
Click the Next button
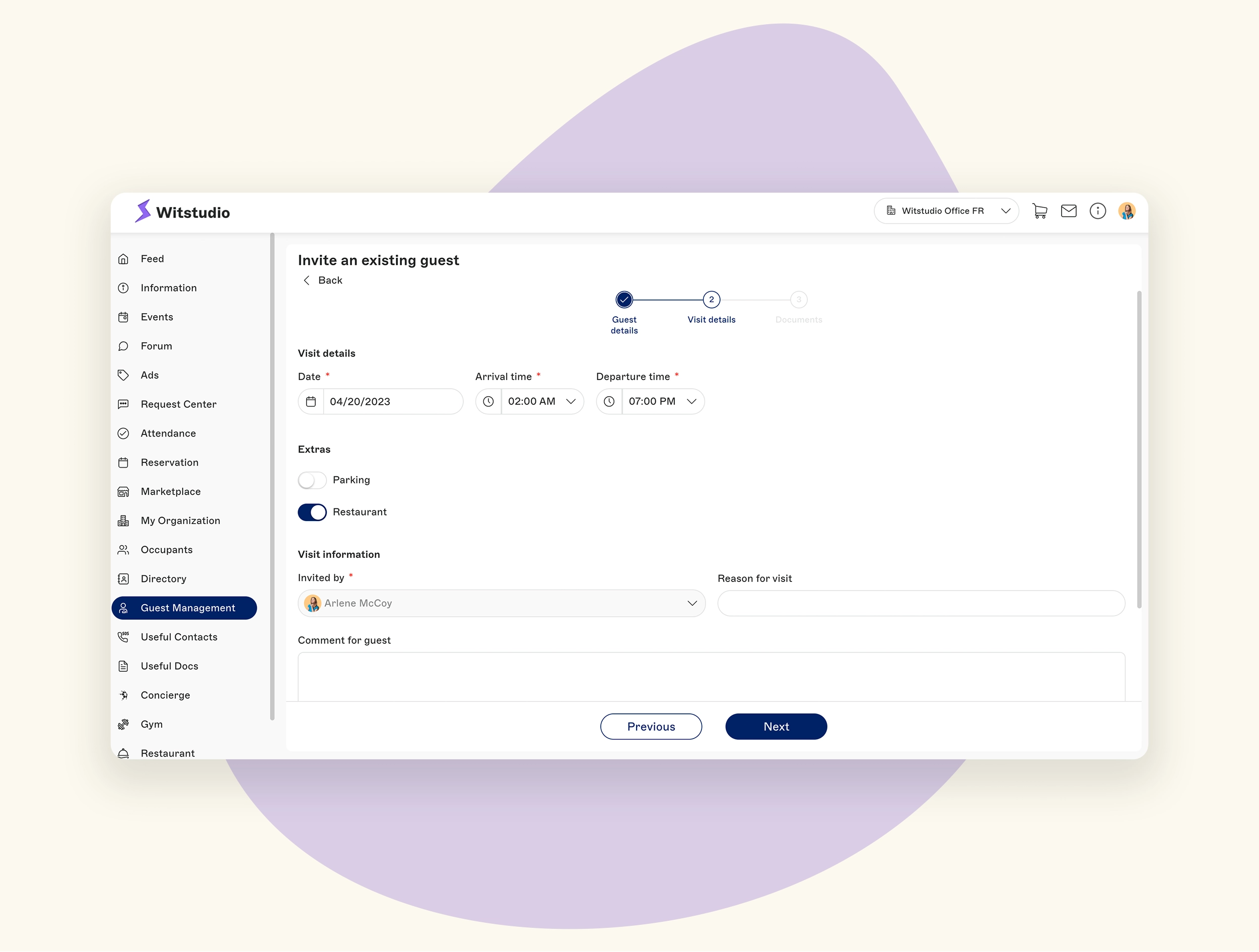point(776,726)
